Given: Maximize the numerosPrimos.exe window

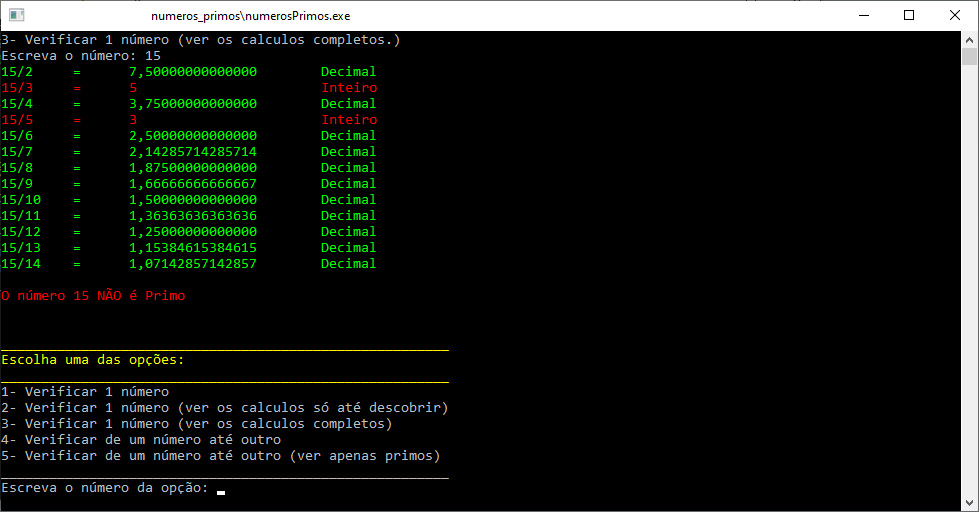Looking at the screenshot, I should pyautogui.click(x=909, y=16).
